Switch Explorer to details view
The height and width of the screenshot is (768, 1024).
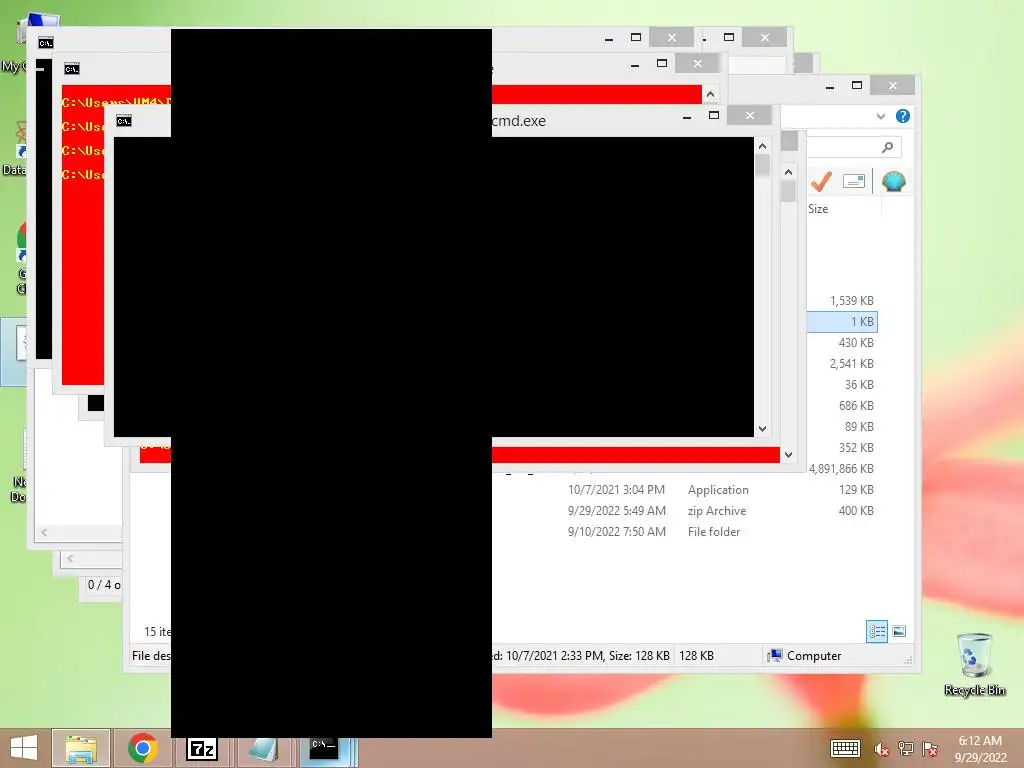[877, 632]
